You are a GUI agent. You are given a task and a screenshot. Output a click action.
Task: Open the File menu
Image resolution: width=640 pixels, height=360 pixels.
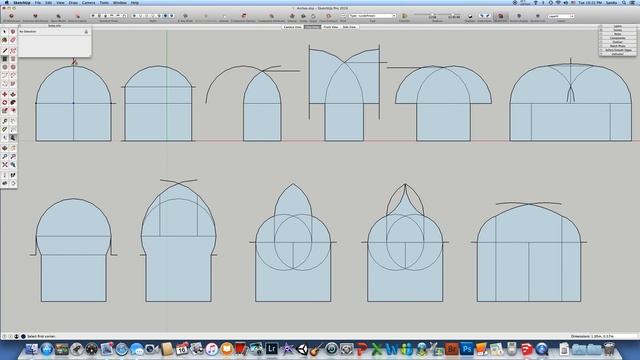pyautogui.click(x=38, y=3)
